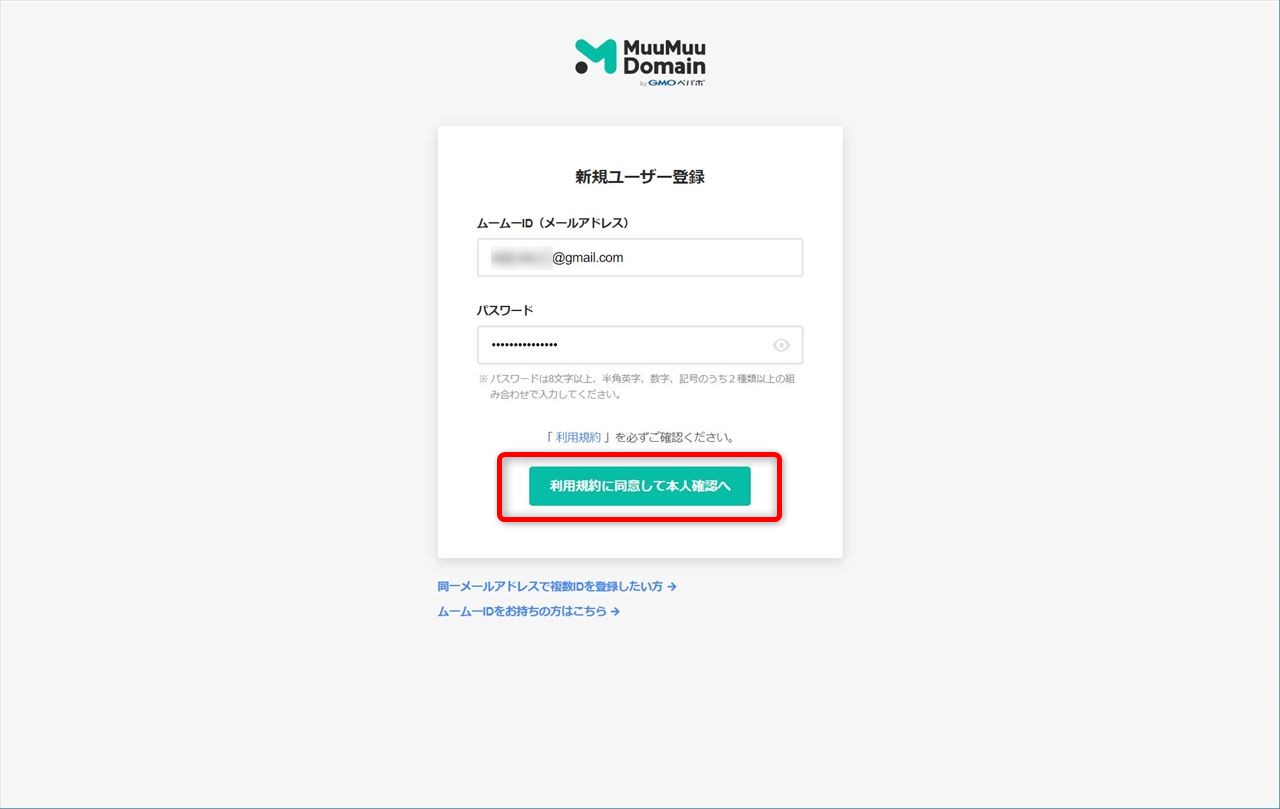This screenshot has height=809, width=1280.
Task: Open ムームーIDをお持ちの方はこちら link
Action: 522,611
